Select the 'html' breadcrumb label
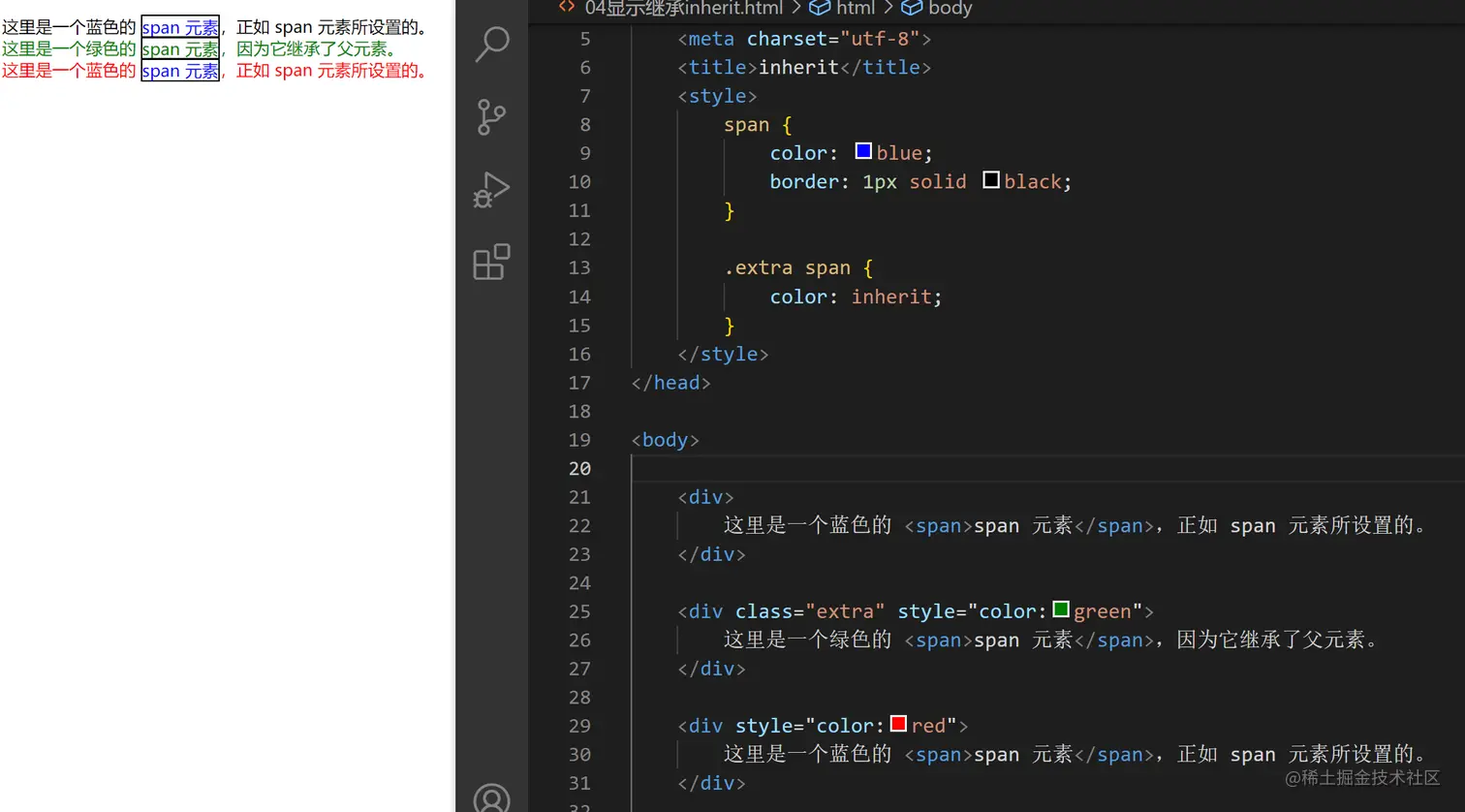 pos(856,8)
